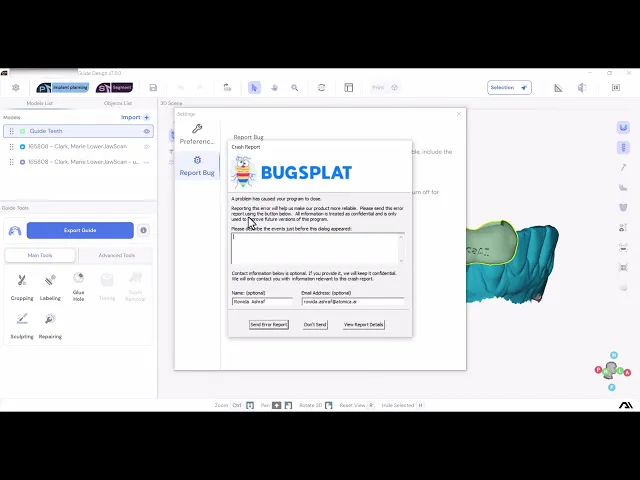The image size is (640, 480).
Task: Click the guide arch icon beside Export Guide
Action: pos(15,231)
